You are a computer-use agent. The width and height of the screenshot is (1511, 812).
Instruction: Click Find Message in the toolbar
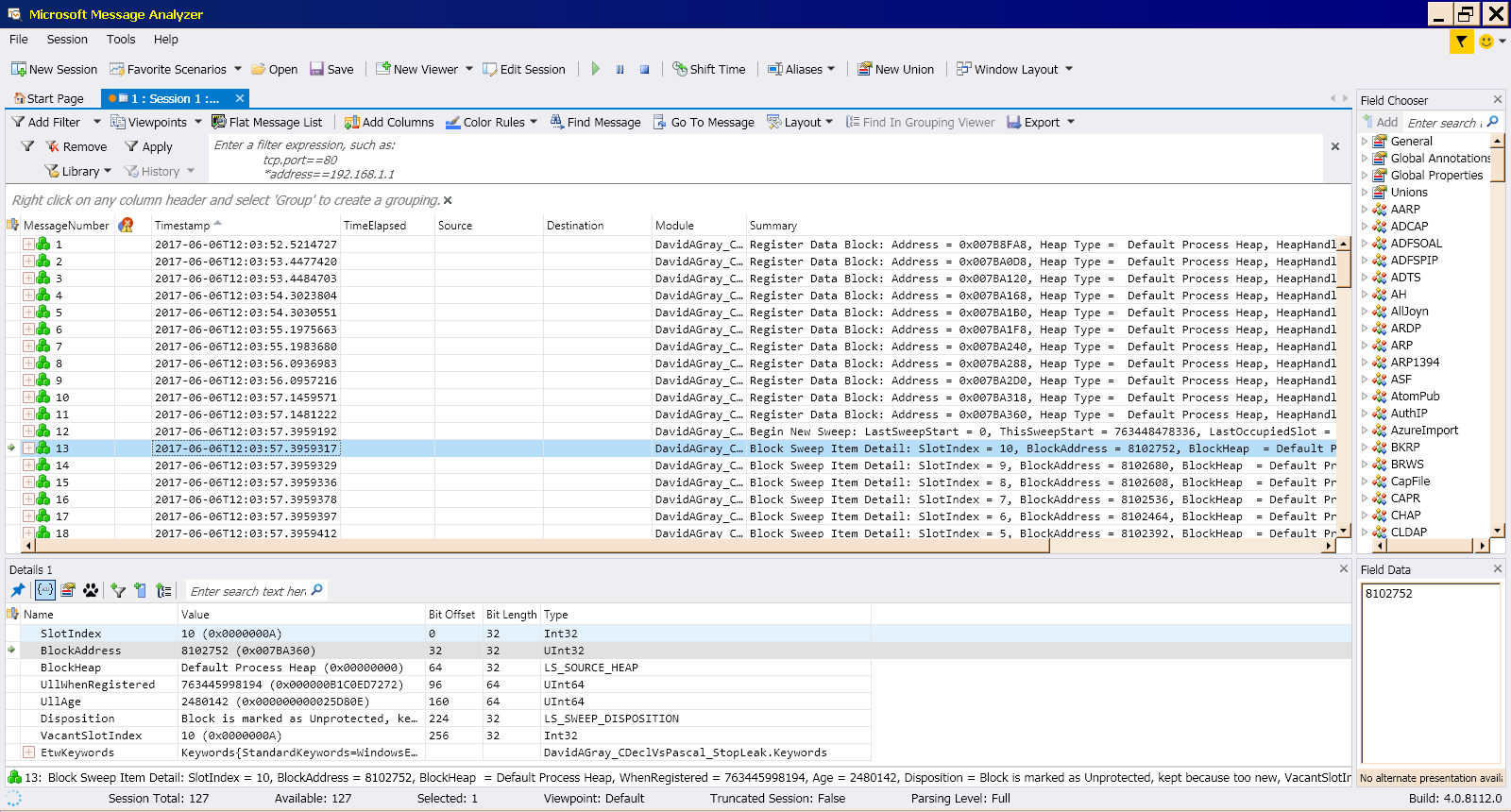pyautogui.click(x=595, y=122)
